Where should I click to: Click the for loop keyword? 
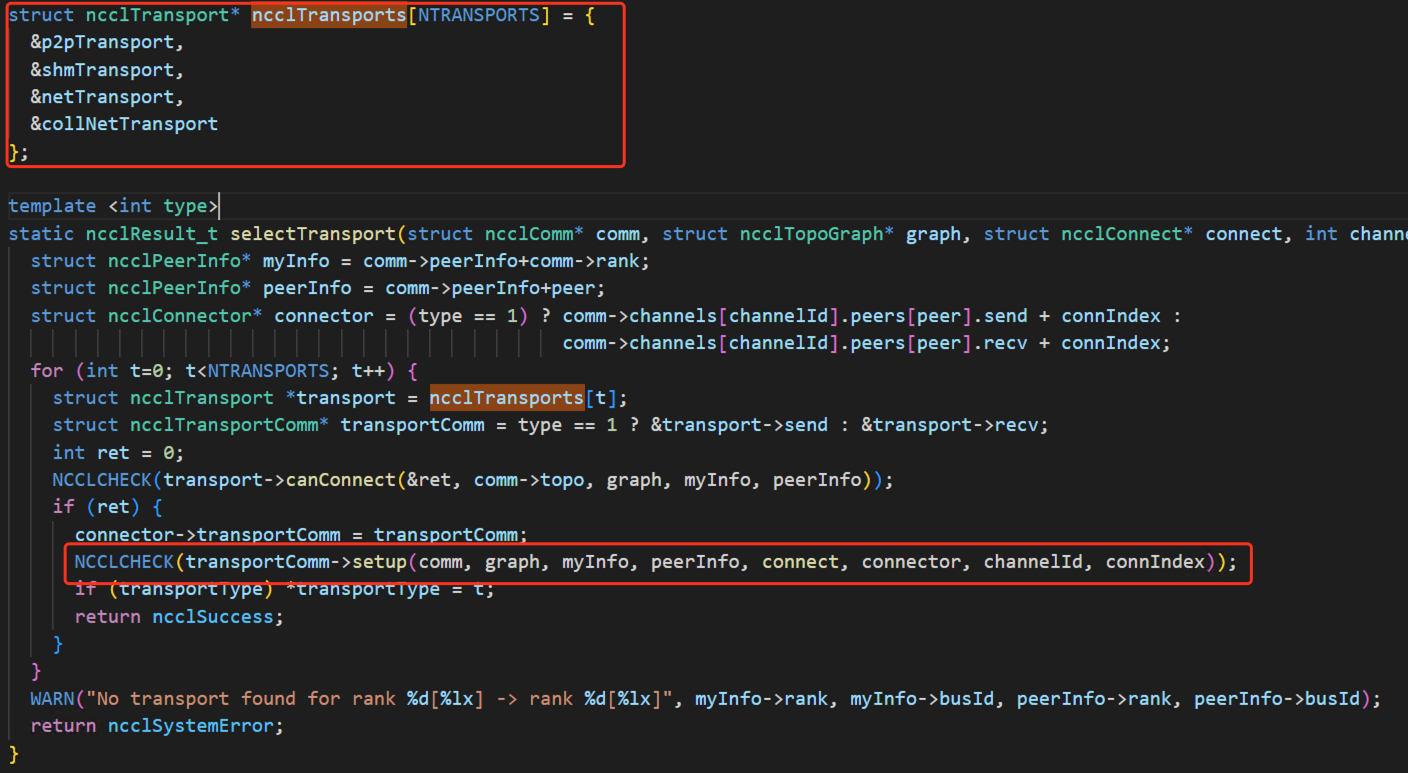[x=45, y=370]
